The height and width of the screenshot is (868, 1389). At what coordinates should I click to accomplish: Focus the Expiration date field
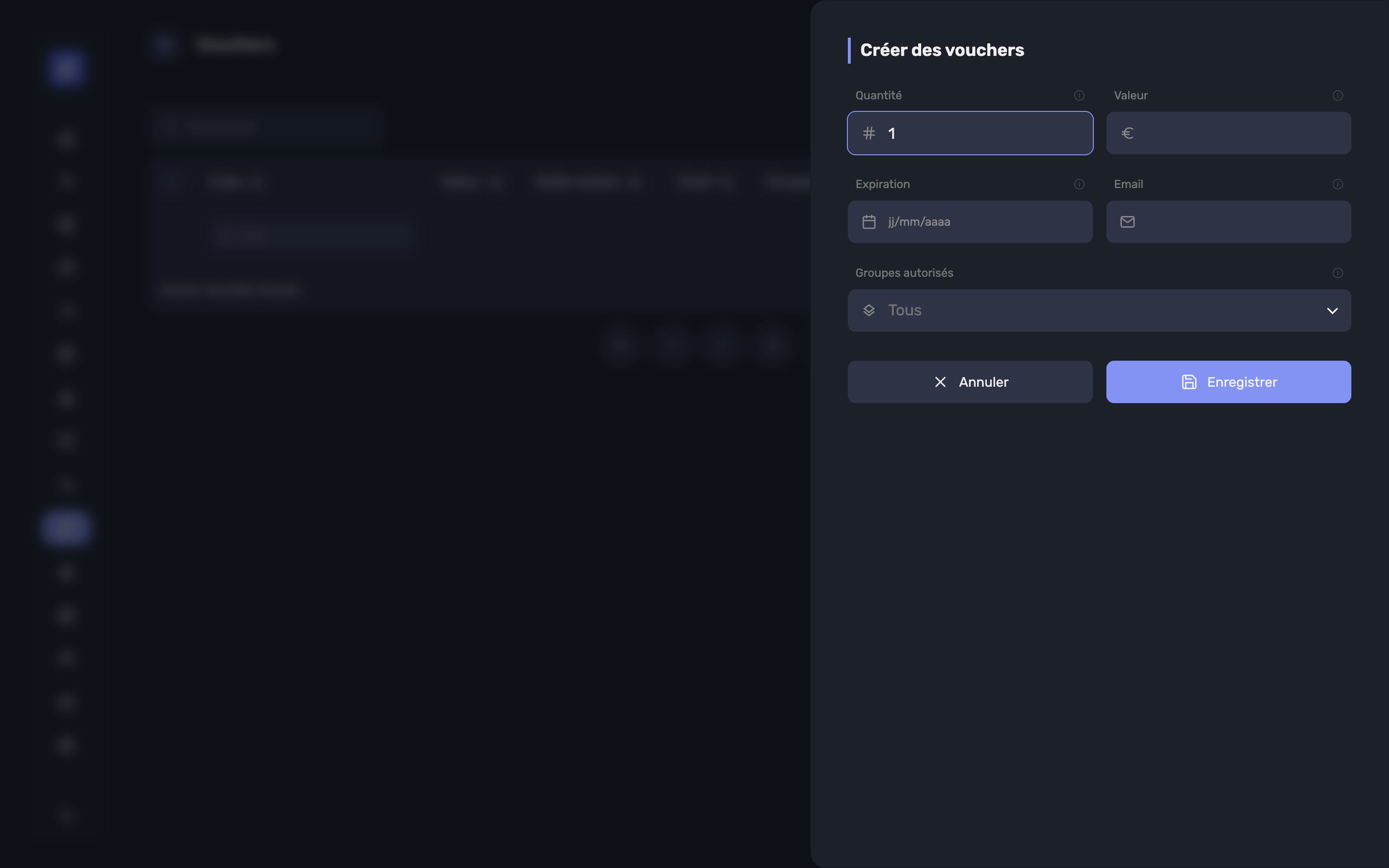click(x=970, y=222)
